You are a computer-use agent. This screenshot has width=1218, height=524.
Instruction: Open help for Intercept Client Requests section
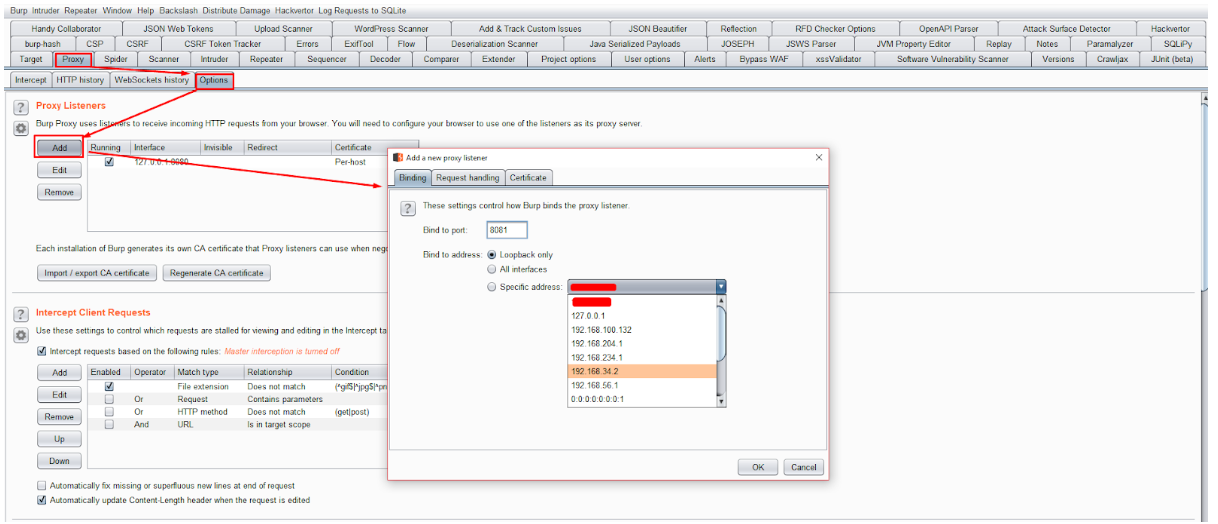coord(20,314)
